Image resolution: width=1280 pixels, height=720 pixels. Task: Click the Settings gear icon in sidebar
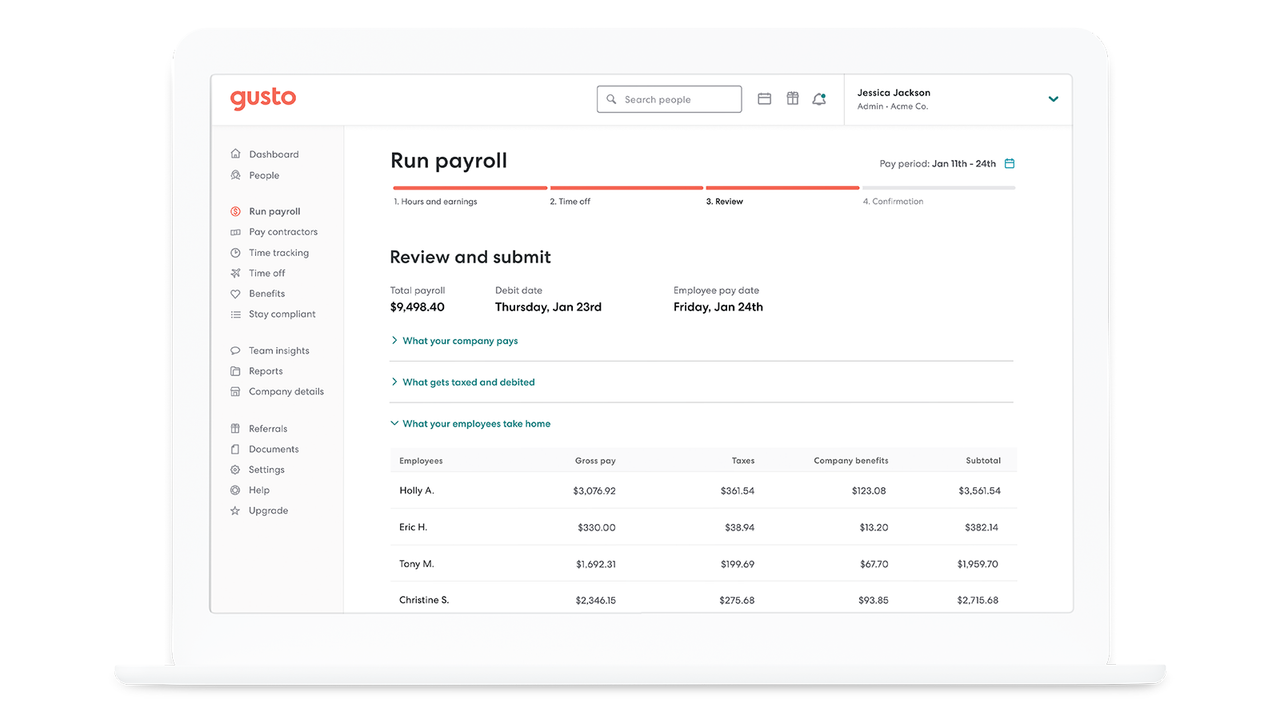pos(236,470)
